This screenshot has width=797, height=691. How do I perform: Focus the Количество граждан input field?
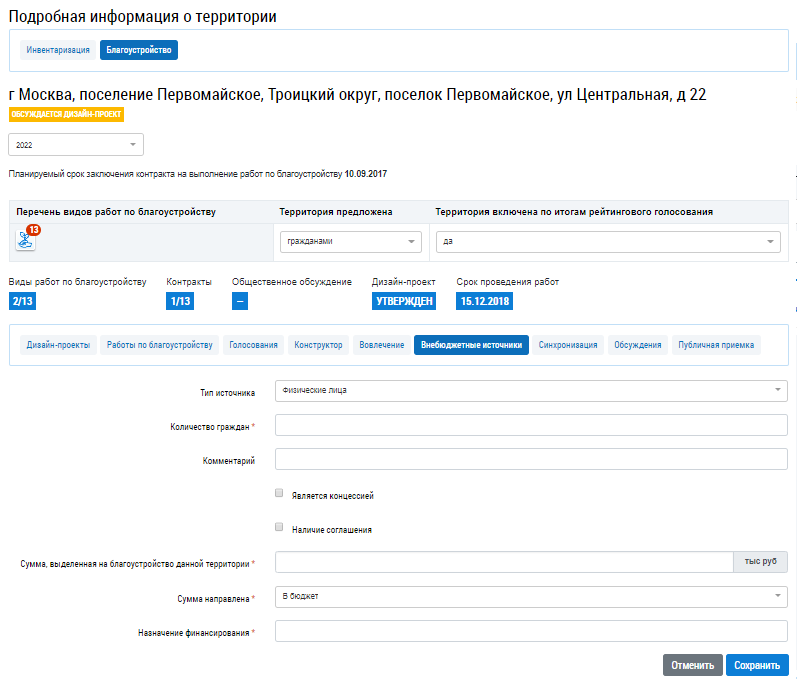point(531,425)
